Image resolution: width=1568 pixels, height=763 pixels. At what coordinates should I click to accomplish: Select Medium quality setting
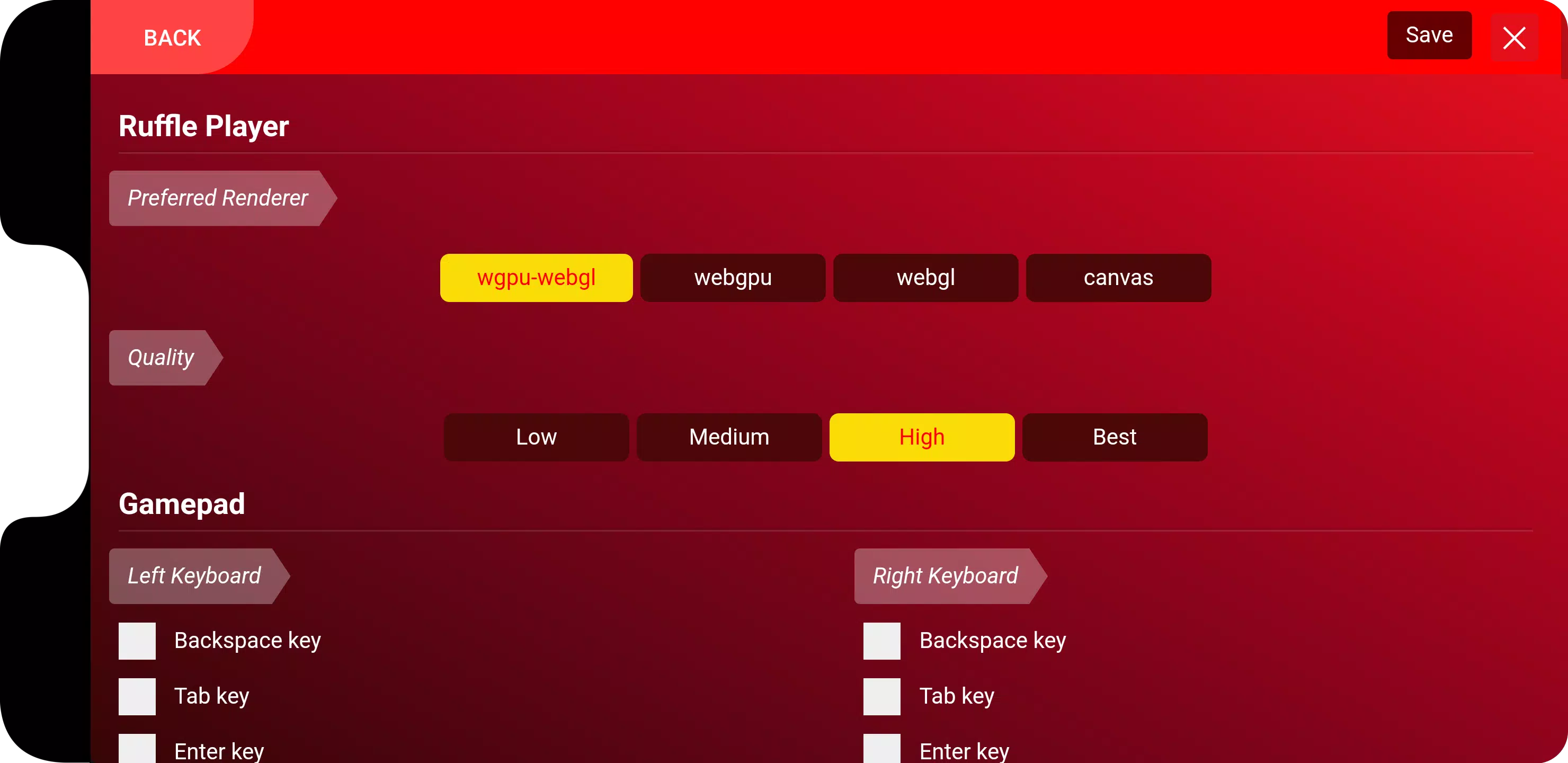(729, 437)
